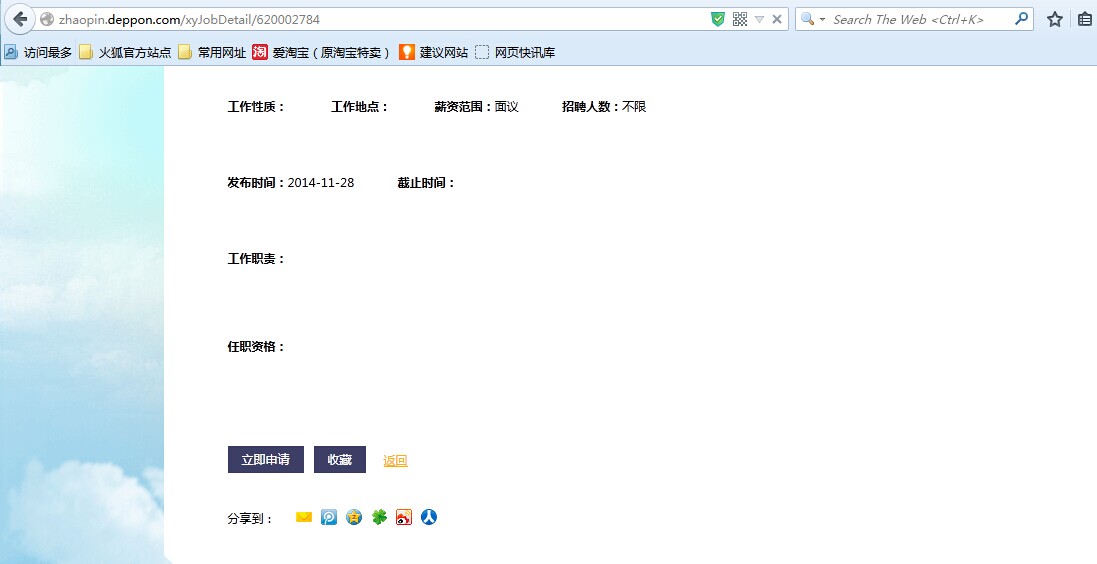Follow the 返回 link
Viewport: 1097px width, 564px height.
coord(395,460)
